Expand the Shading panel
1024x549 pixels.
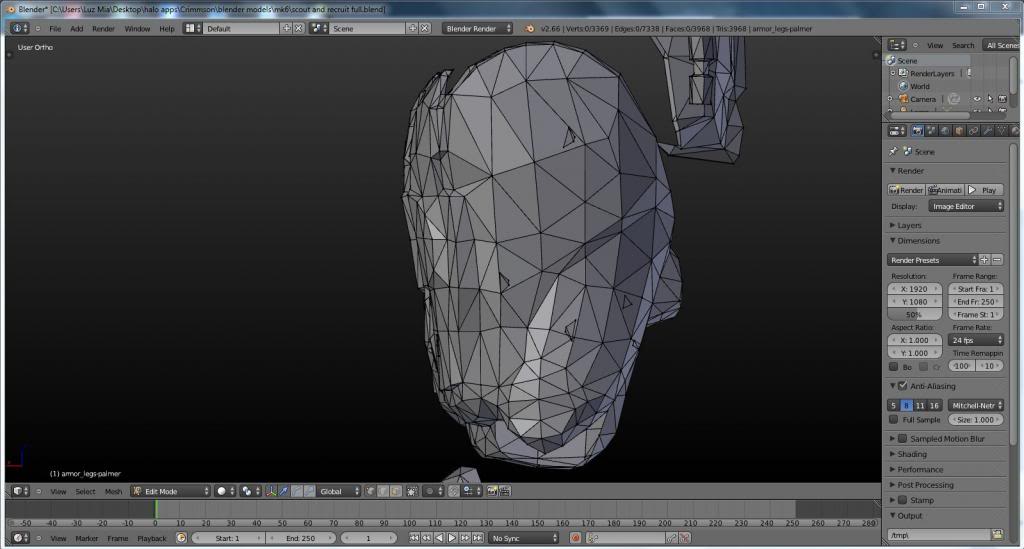pos(911,454)
